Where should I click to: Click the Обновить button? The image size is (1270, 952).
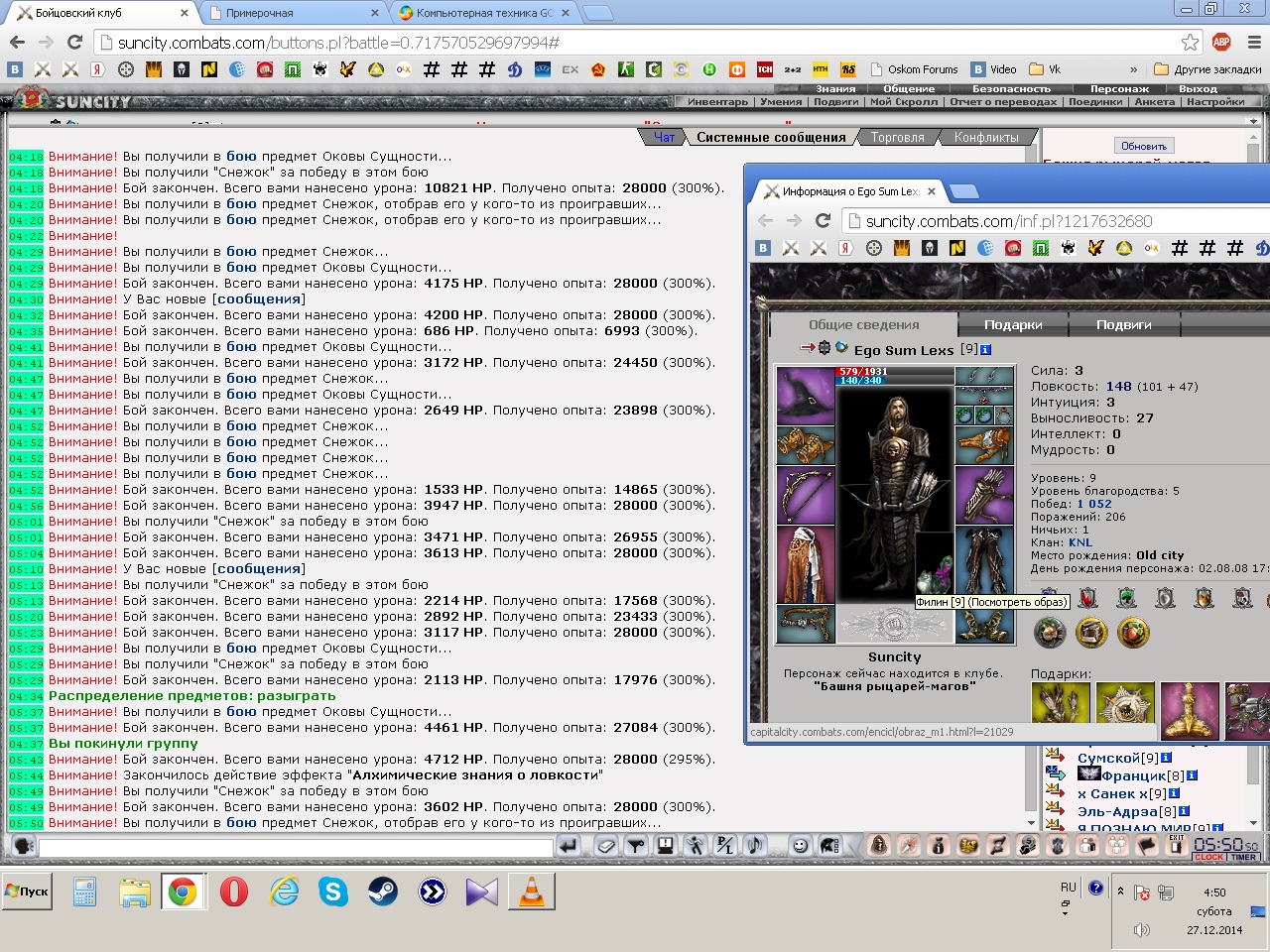1143,146
